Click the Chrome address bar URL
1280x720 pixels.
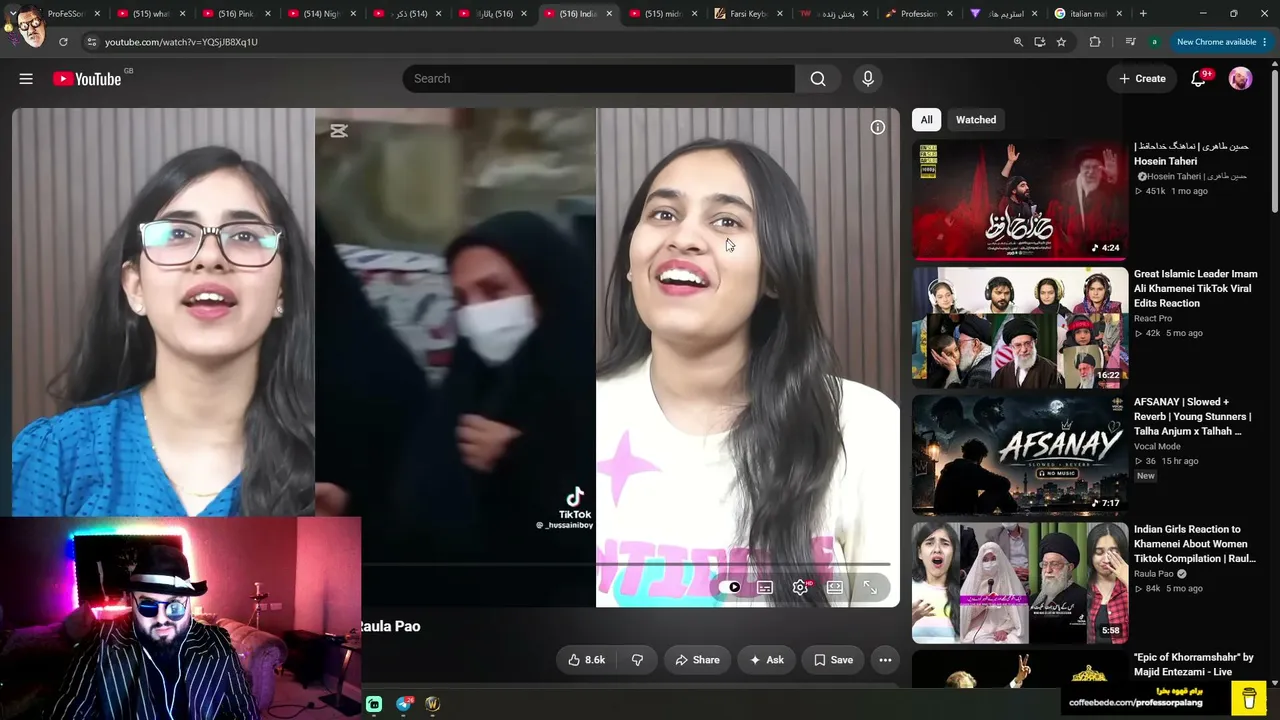[x=181, y=42]
